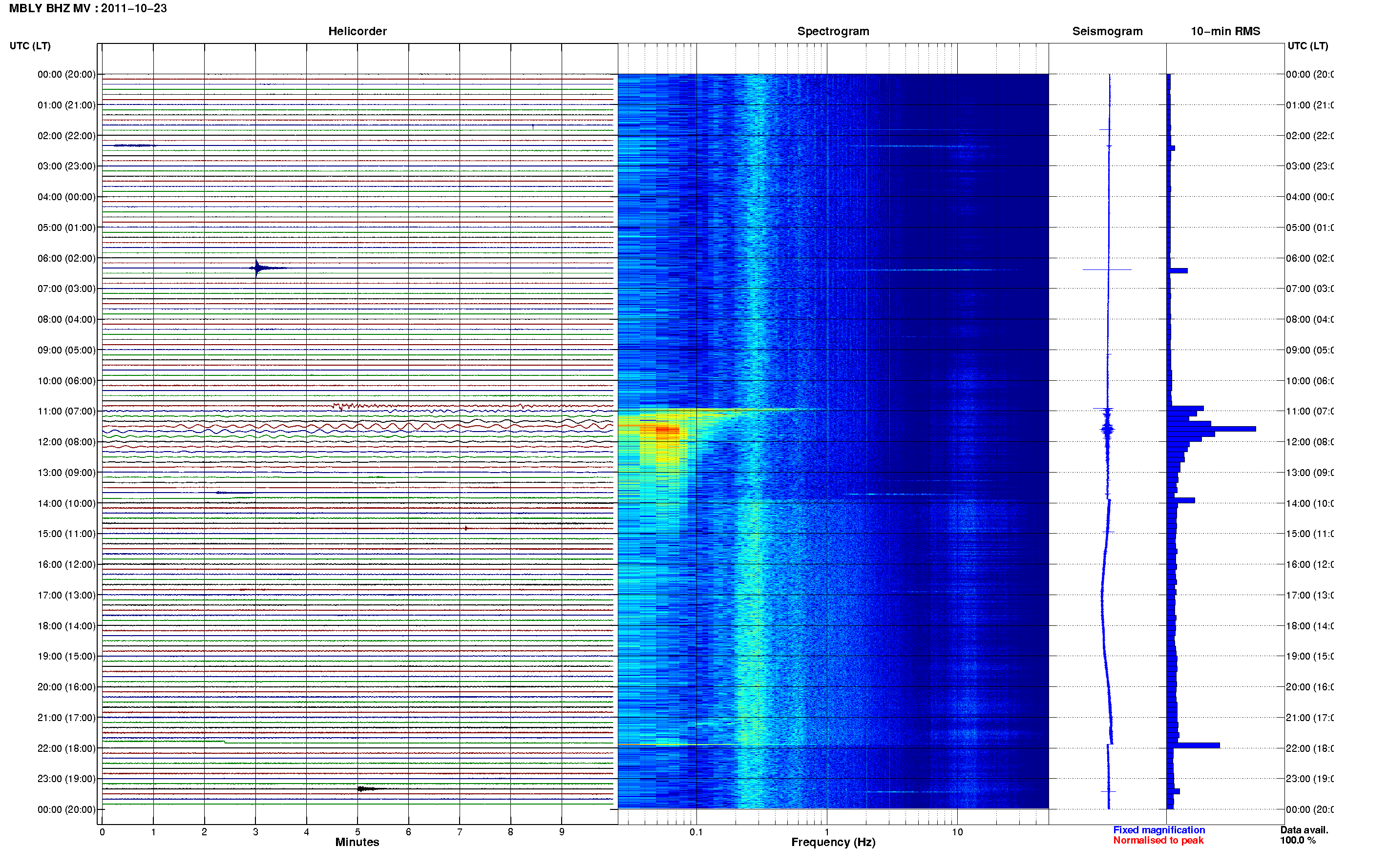Image resolution: width=1389 pixels, height=868 pixels.
Task: Select left-axis time label "02:00 (22:00)"
Action: pos(66,136)
